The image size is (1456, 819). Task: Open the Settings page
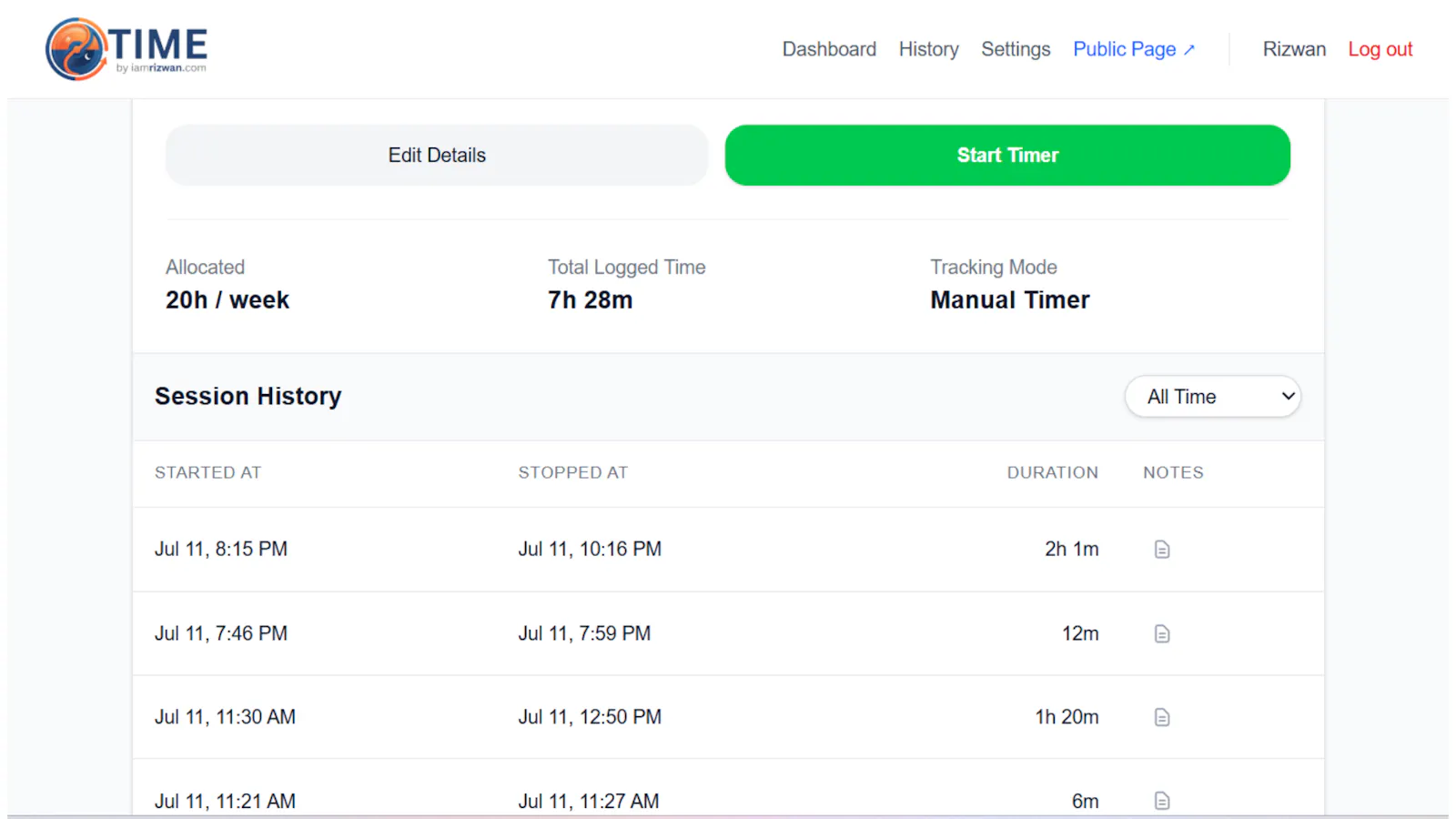tap(1016, 49)
